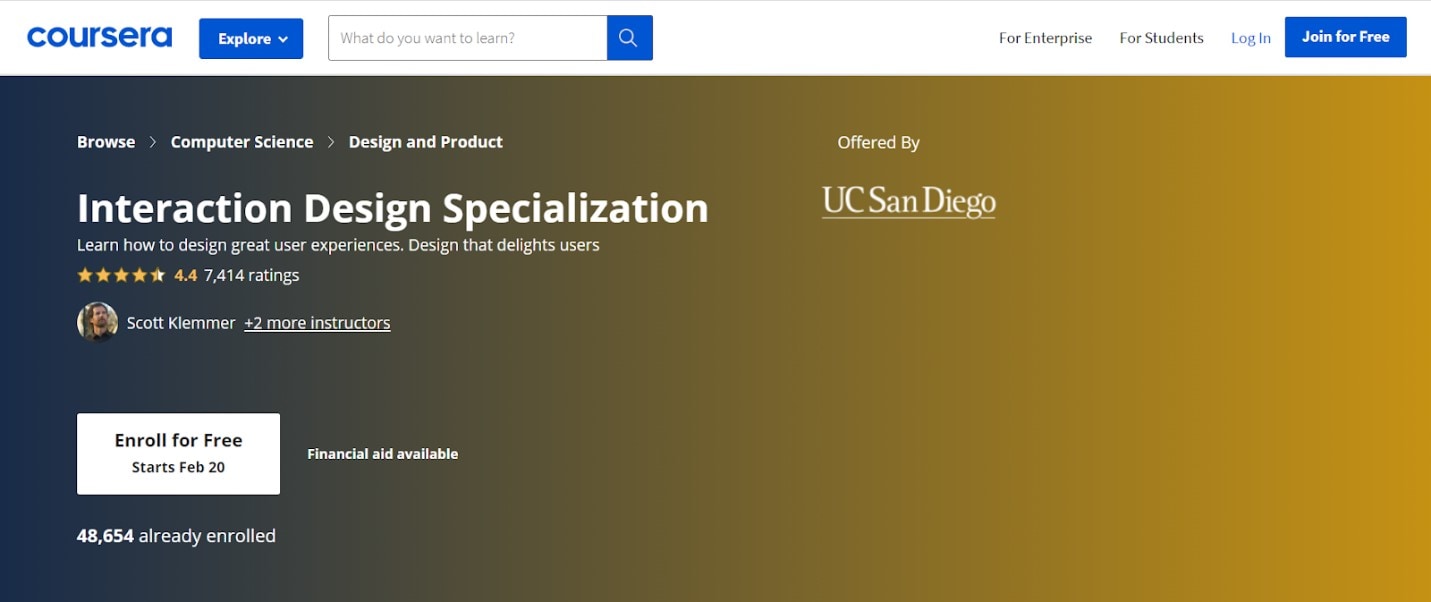Open the For Students page

point(1161,38)
